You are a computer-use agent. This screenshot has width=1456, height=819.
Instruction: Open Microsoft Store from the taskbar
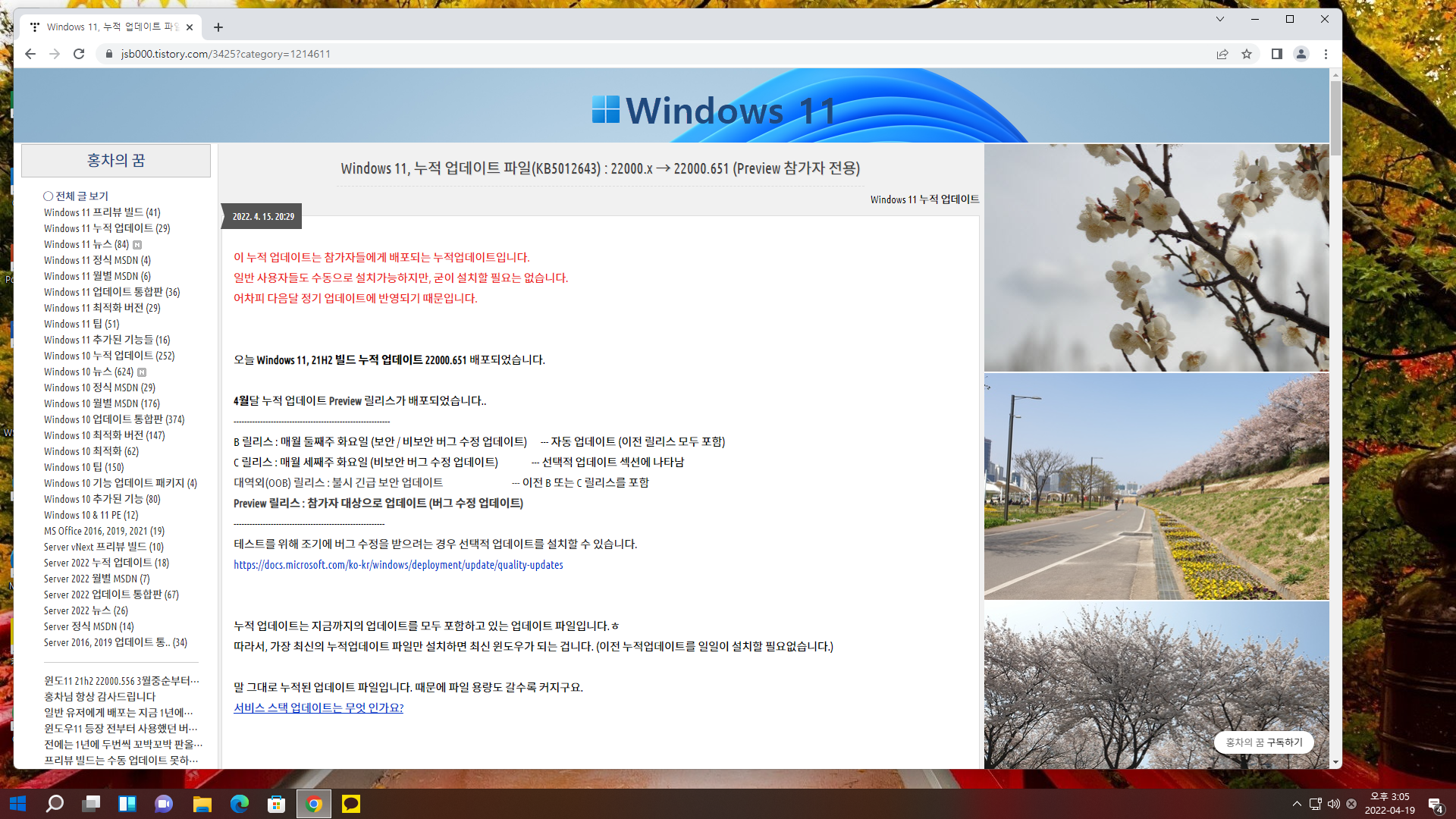click(x=276, y=804)
